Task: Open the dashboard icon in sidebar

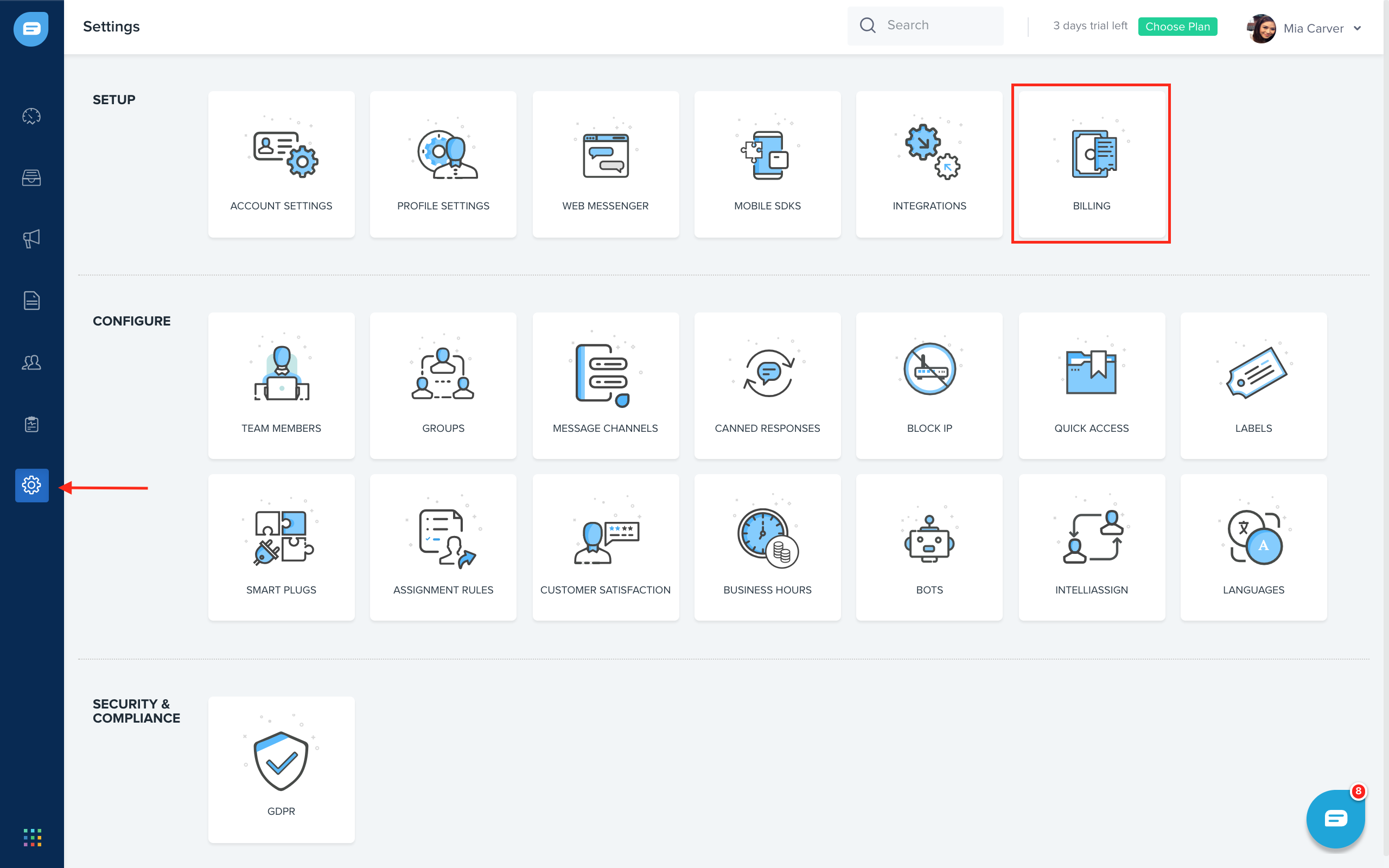Action: click(31, 116)
